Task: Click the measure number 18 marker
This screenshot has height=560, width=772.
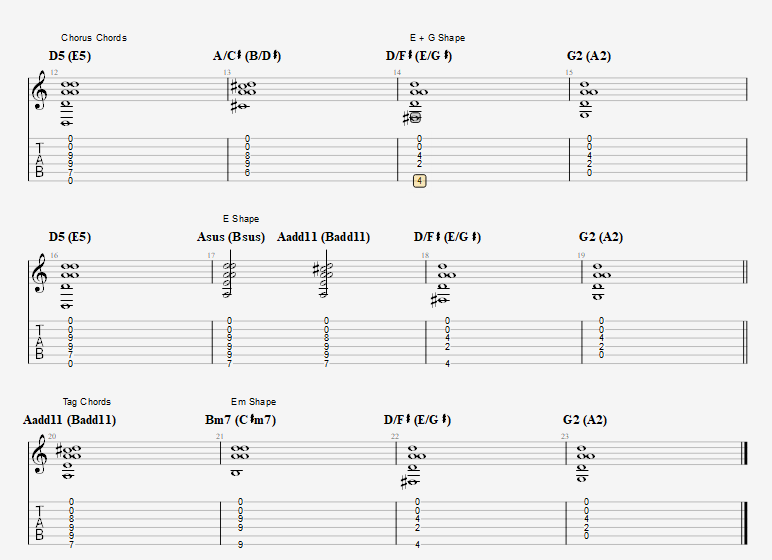Action: (x=425, y=255)
